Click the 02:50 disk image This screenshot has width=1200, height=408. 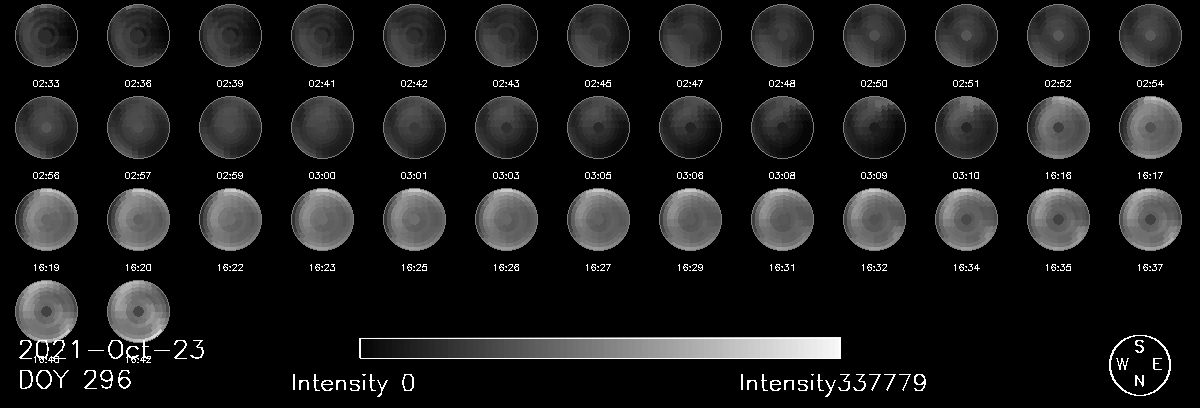[874, 35]
